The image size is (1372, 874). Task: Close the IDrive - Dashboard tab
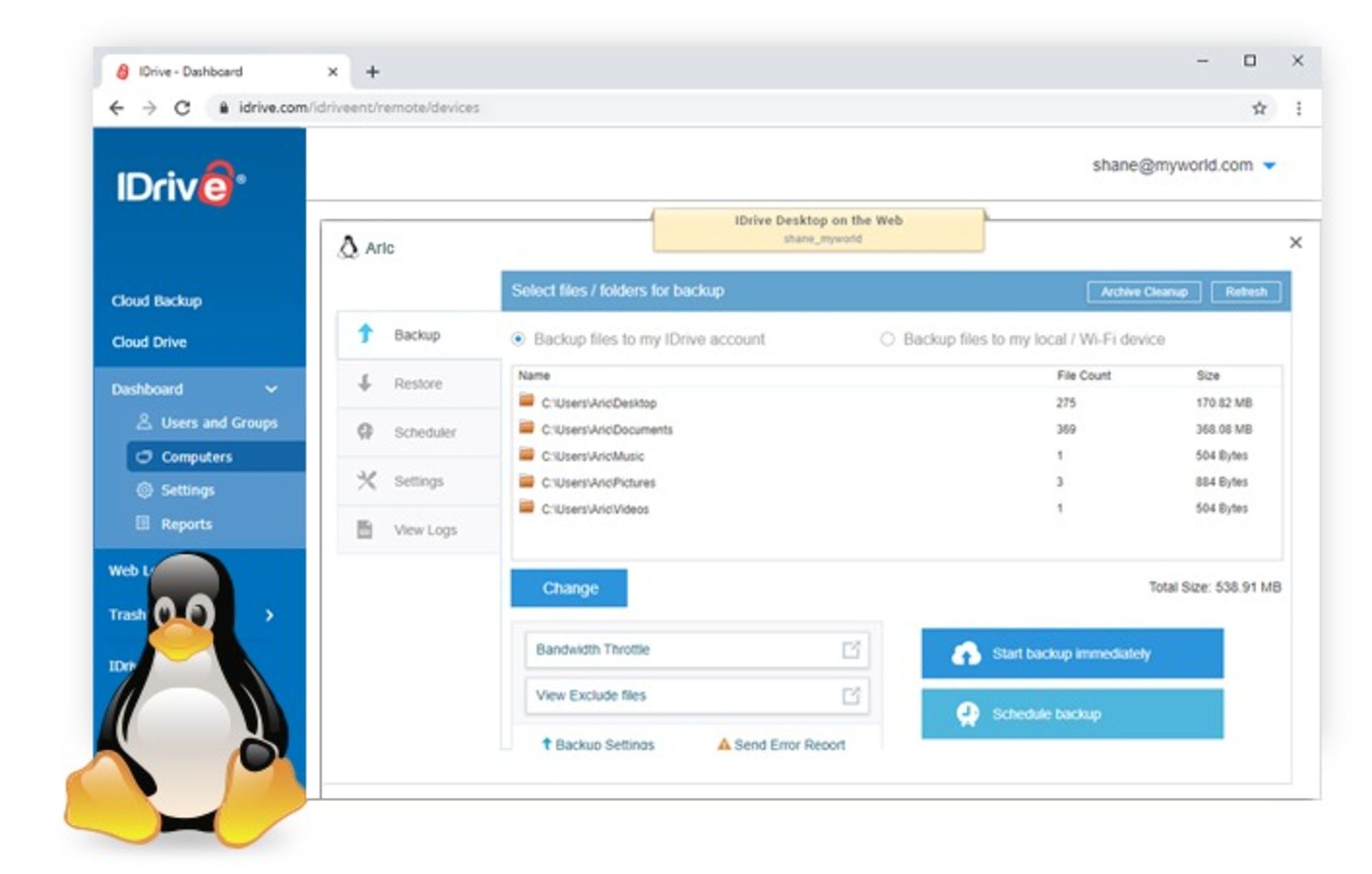pyautogui.click(x=332, y=71)
